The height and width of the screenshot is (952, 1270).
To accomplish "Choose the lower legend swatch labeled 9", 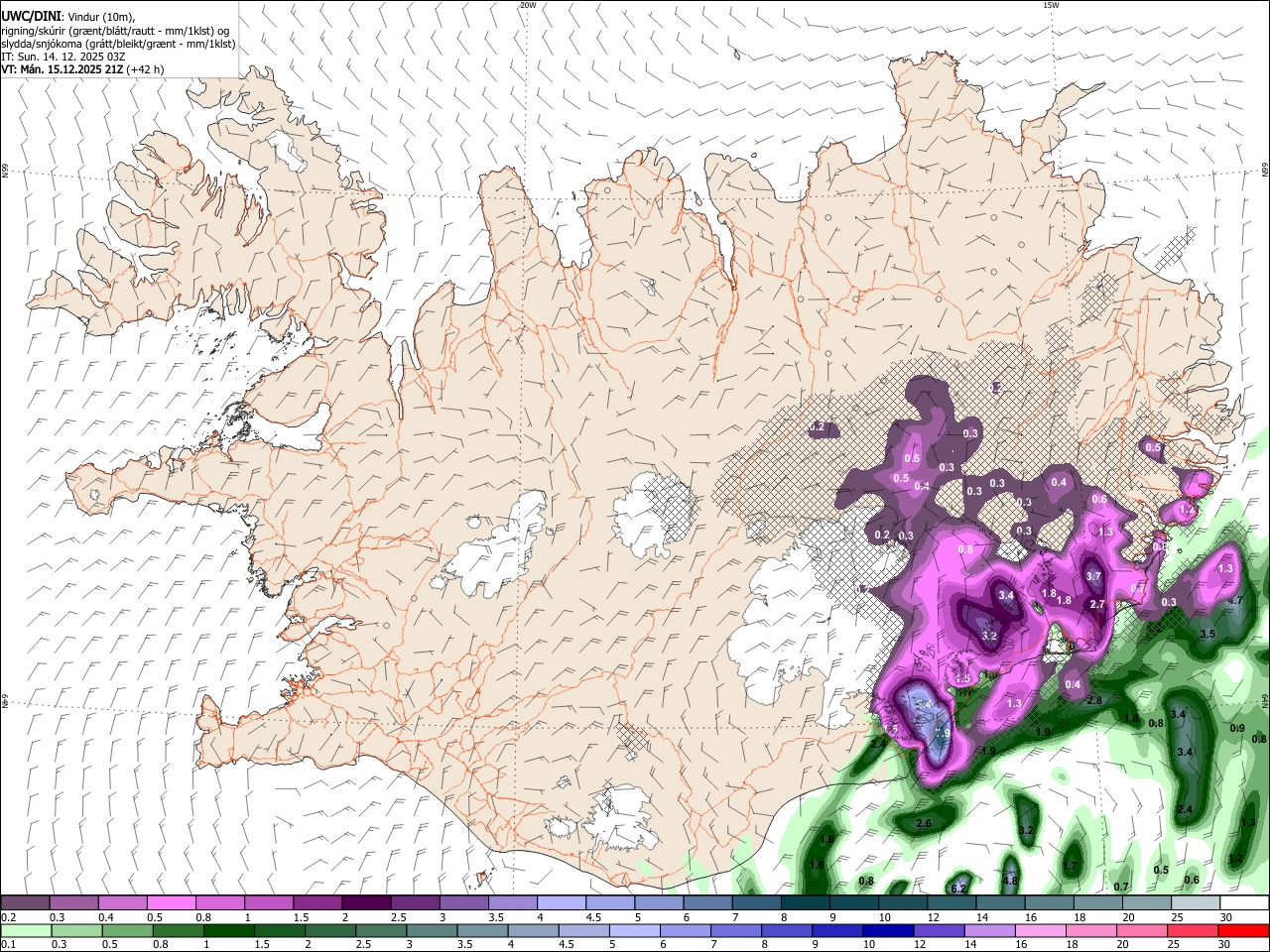I will [838, 930].
